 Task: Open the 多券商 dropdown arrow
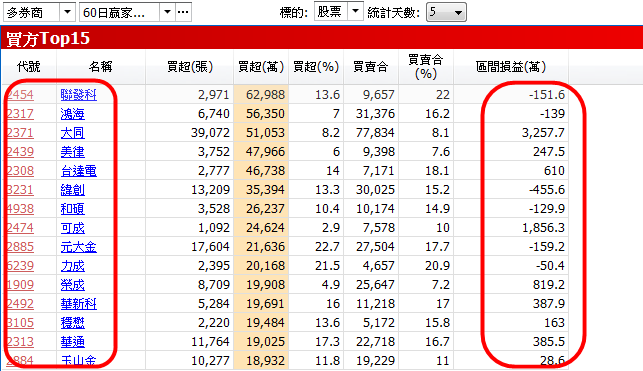(x=67, y=12)
